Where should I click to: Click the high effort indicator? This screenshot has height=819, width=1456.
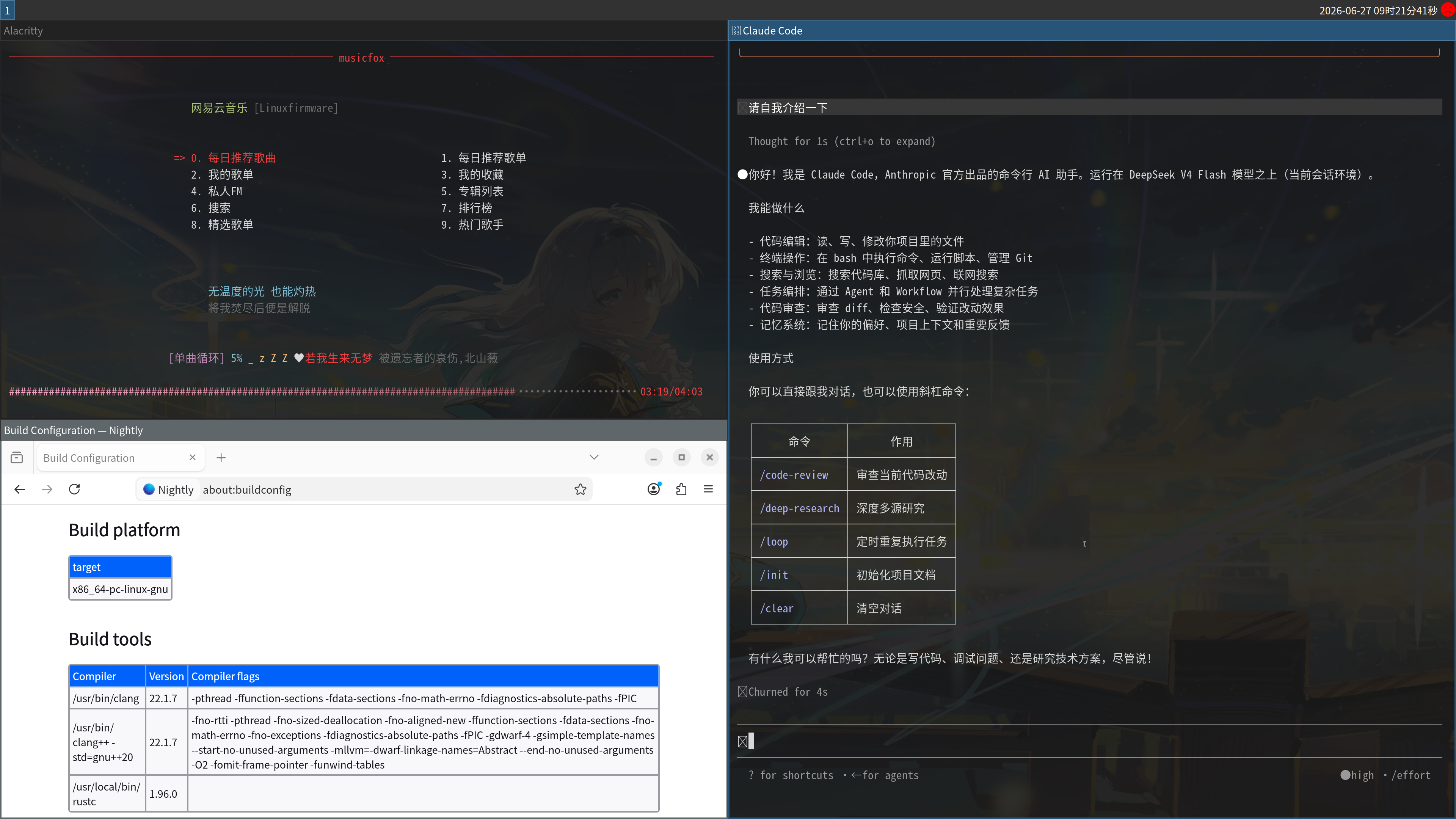point(1357,775)
